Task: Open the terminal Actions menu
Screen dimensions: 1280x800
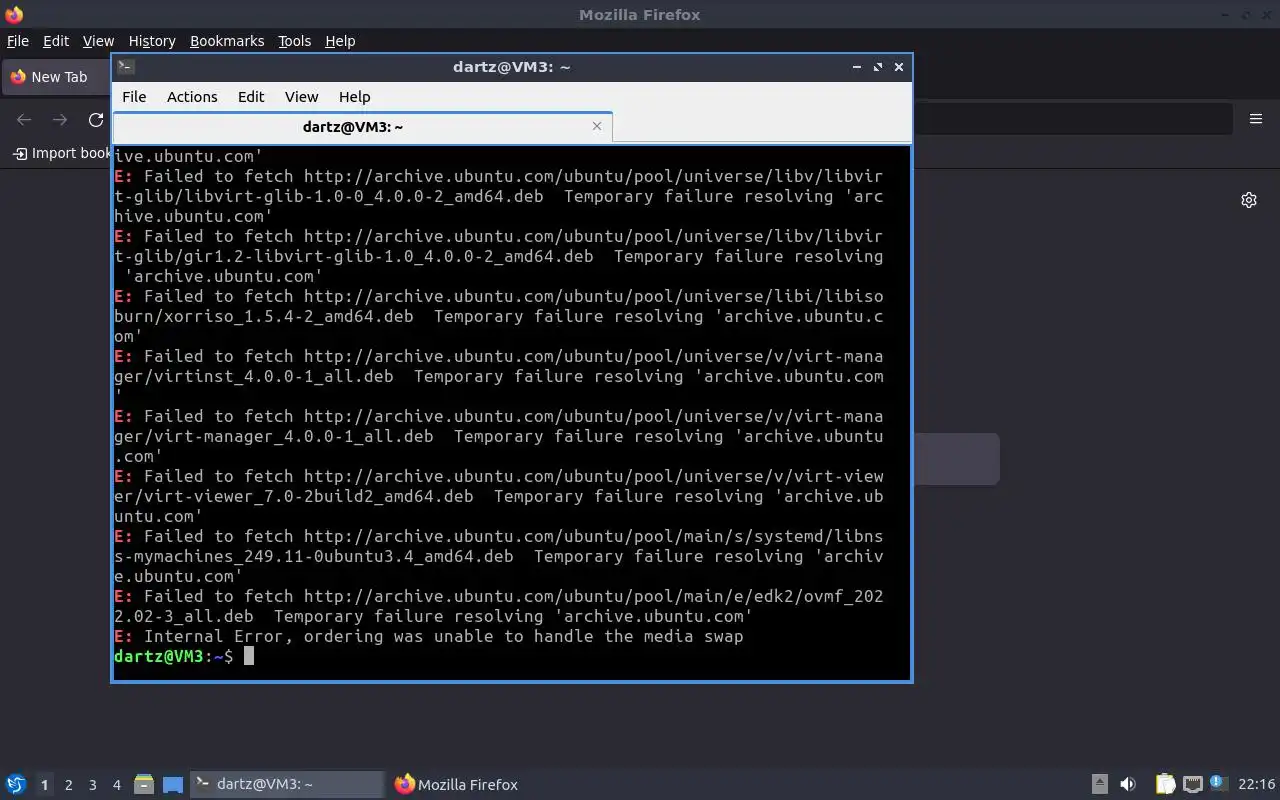Action: coord(192,97)
